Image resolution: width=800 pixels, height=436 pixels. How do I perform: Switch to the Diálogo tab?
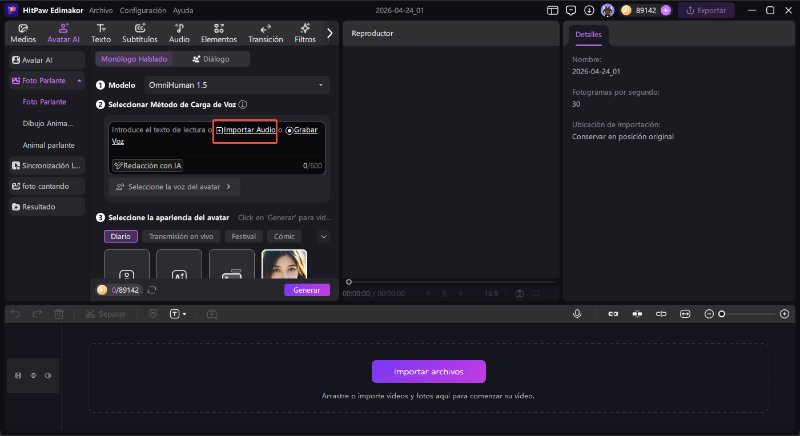tap(211, 59)
